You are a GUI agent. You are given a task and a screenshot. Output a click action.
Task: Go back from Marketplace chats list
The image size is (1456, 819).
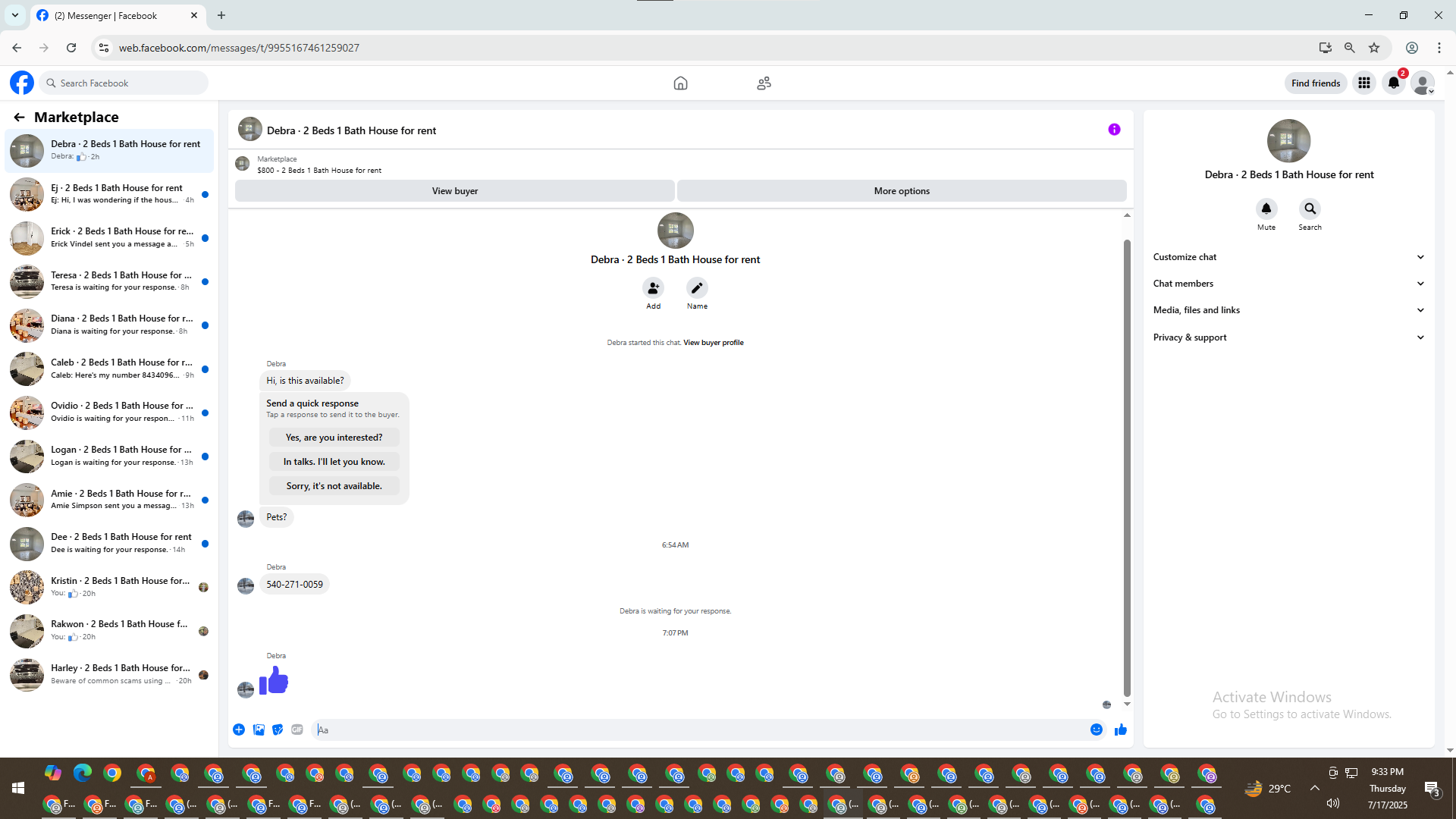point(19,117)
